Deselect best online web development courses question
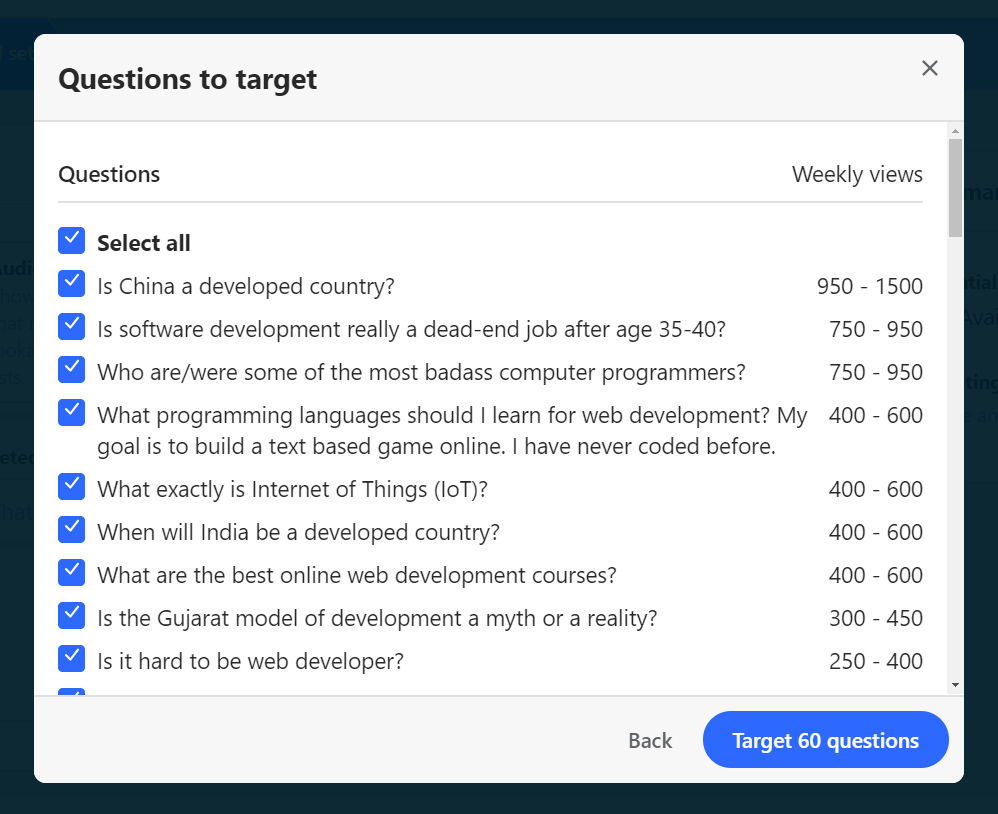Screen dimensions: 998x814 [72, 573]
